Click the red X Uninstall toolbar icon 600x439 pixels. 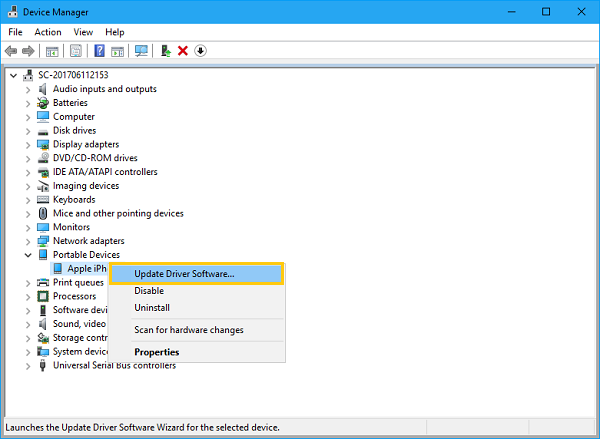pyautogui.click(x=183, y=51)
